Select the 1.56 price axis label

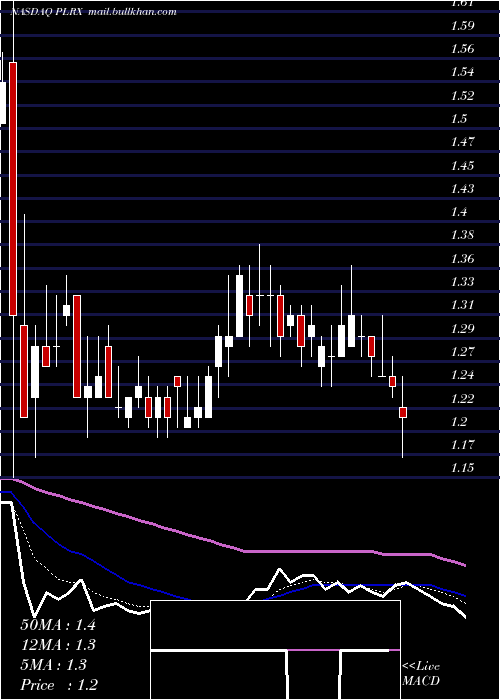pyautogui.click(x=462, y=49)
